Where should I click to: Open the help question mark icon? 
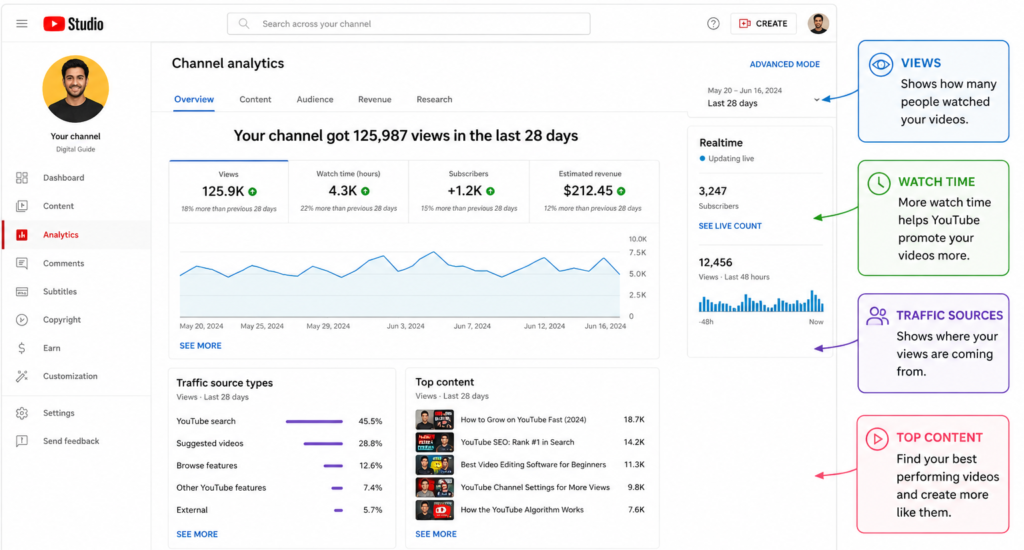[x=713, y=24]
